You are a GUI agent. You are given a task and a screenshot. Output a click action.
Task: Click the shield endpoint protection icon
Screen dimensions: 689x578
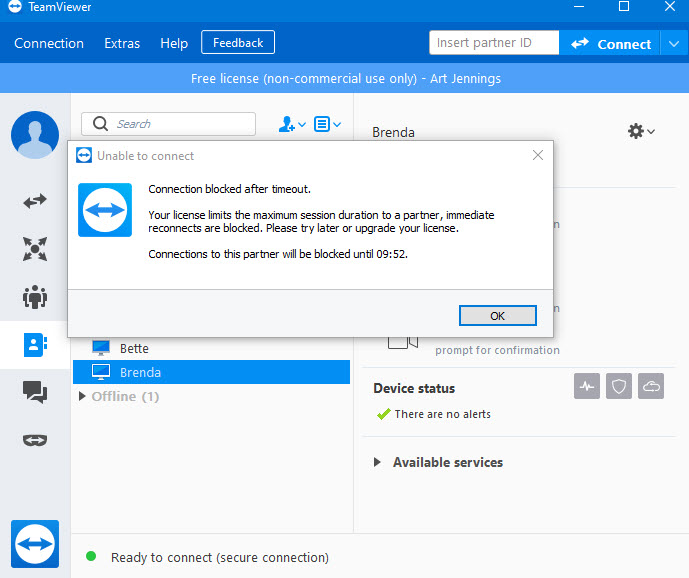619,386
